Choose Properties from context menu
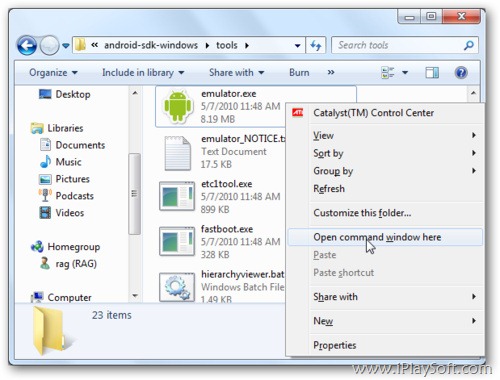Viewport: 500px width, 380px height. coord(386,345)
